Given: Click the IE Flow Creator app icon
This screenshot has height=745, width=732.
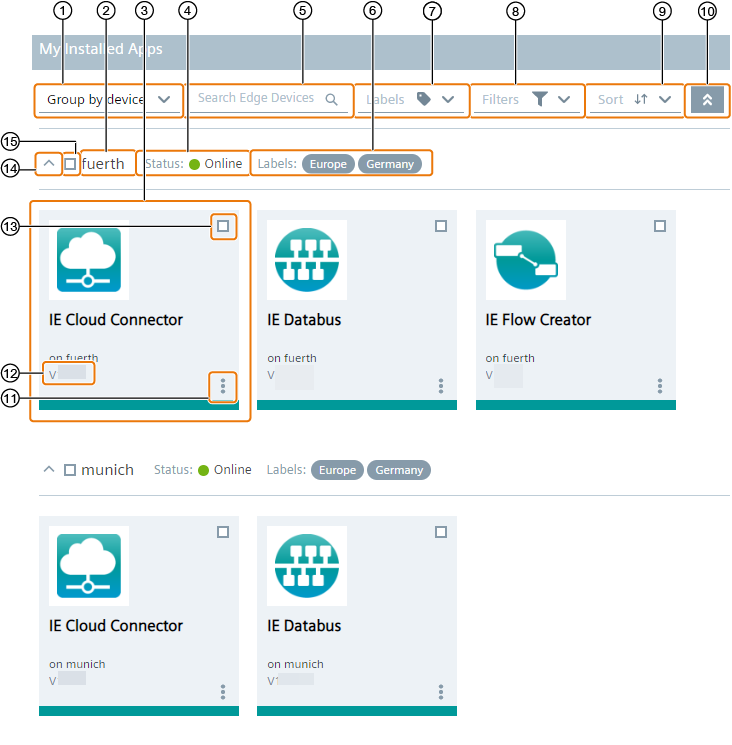Looking at the screenshot, I should pyautogui.click(x=526, y=260).
